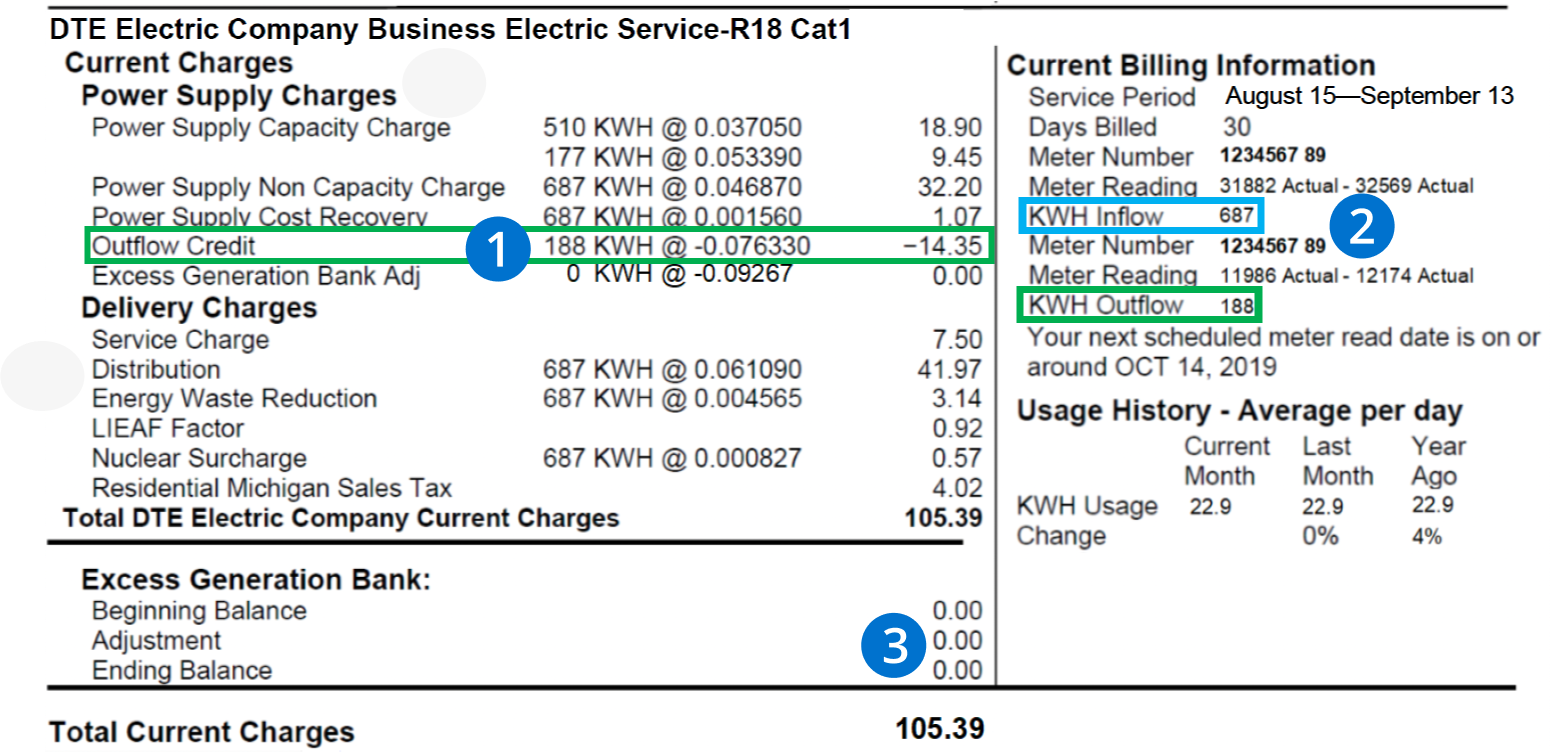
Task: Click the 'Distribution' line label
Action: point(156,370)
